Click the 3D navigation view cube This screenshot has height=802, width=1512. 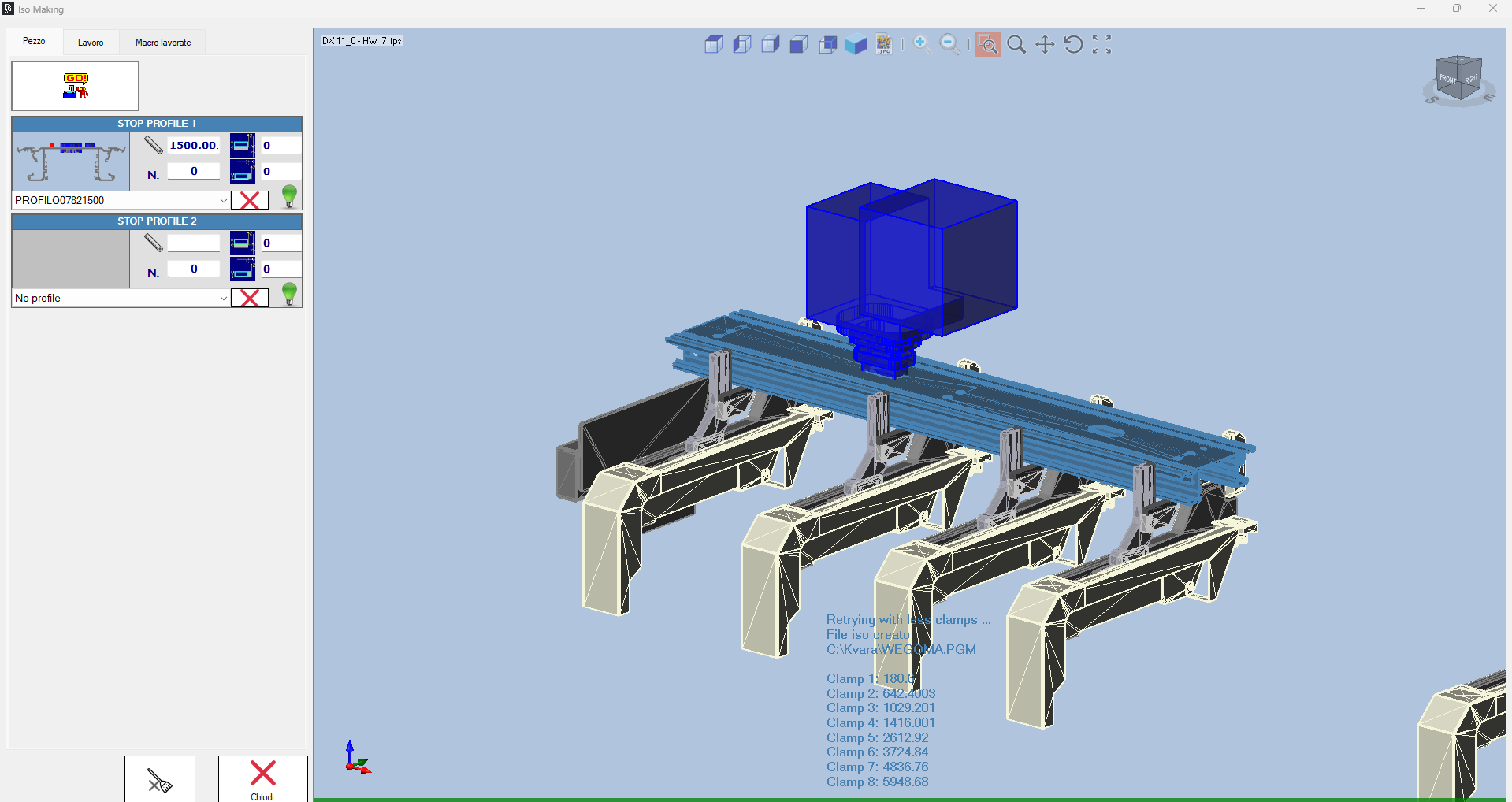1458,79
